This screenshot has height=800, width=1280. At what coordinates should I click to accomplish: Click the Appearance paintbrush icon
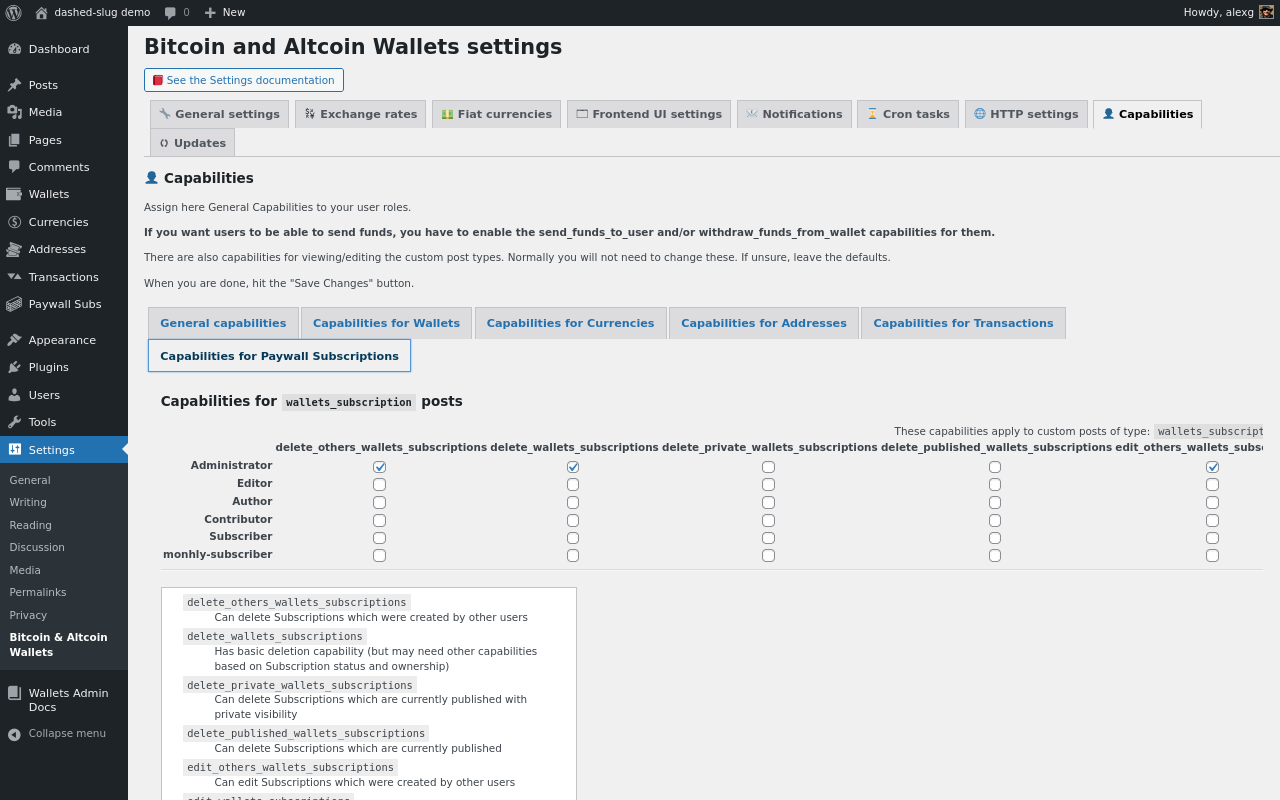(14, 340)
